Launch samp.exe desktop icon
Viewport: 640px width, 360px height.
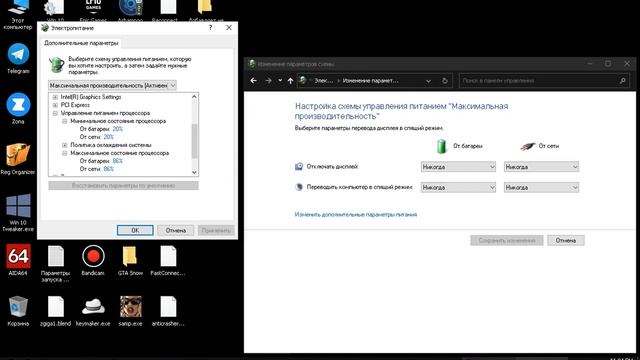131,311
